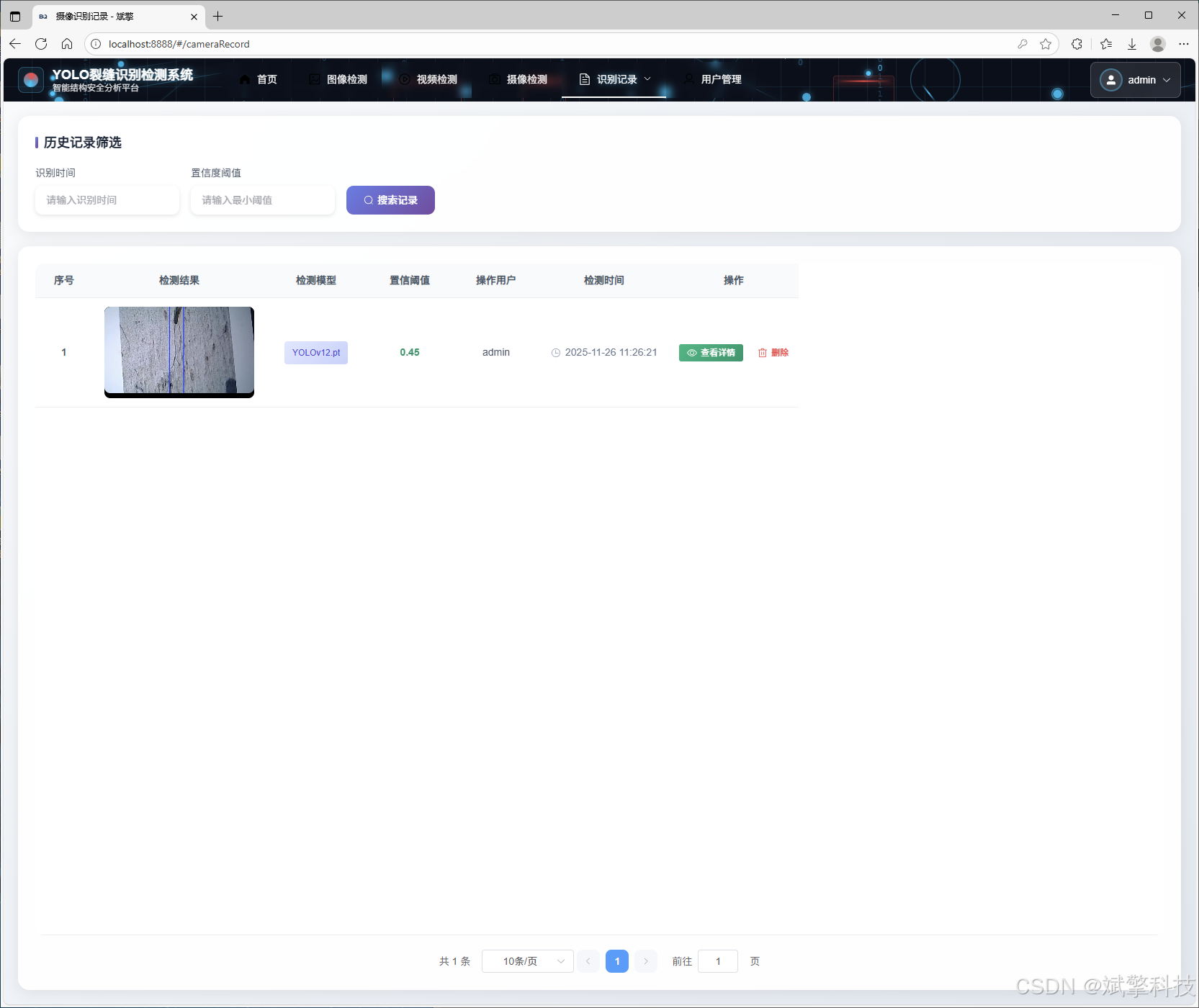Open the crack detection result thumbnail

pyautogui.click(x=179, y=352)
